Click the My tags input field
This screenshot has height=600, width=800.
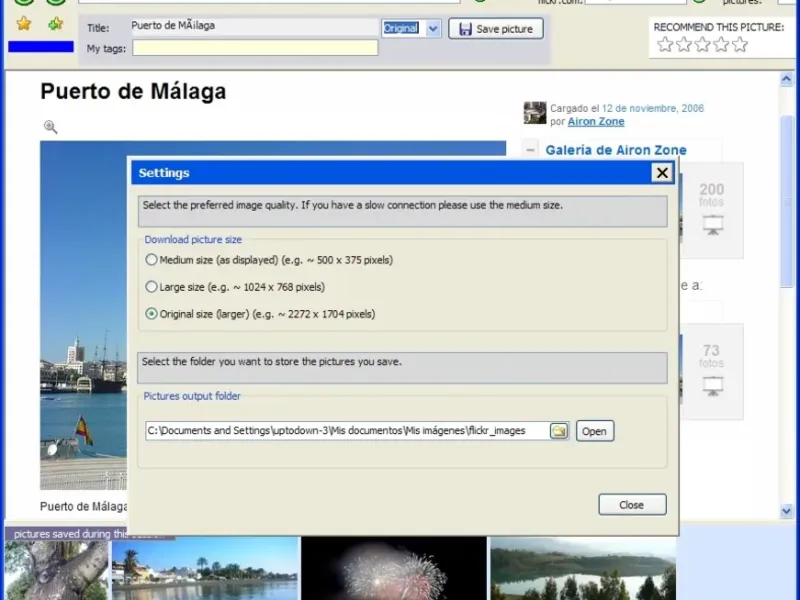(255, 48)
